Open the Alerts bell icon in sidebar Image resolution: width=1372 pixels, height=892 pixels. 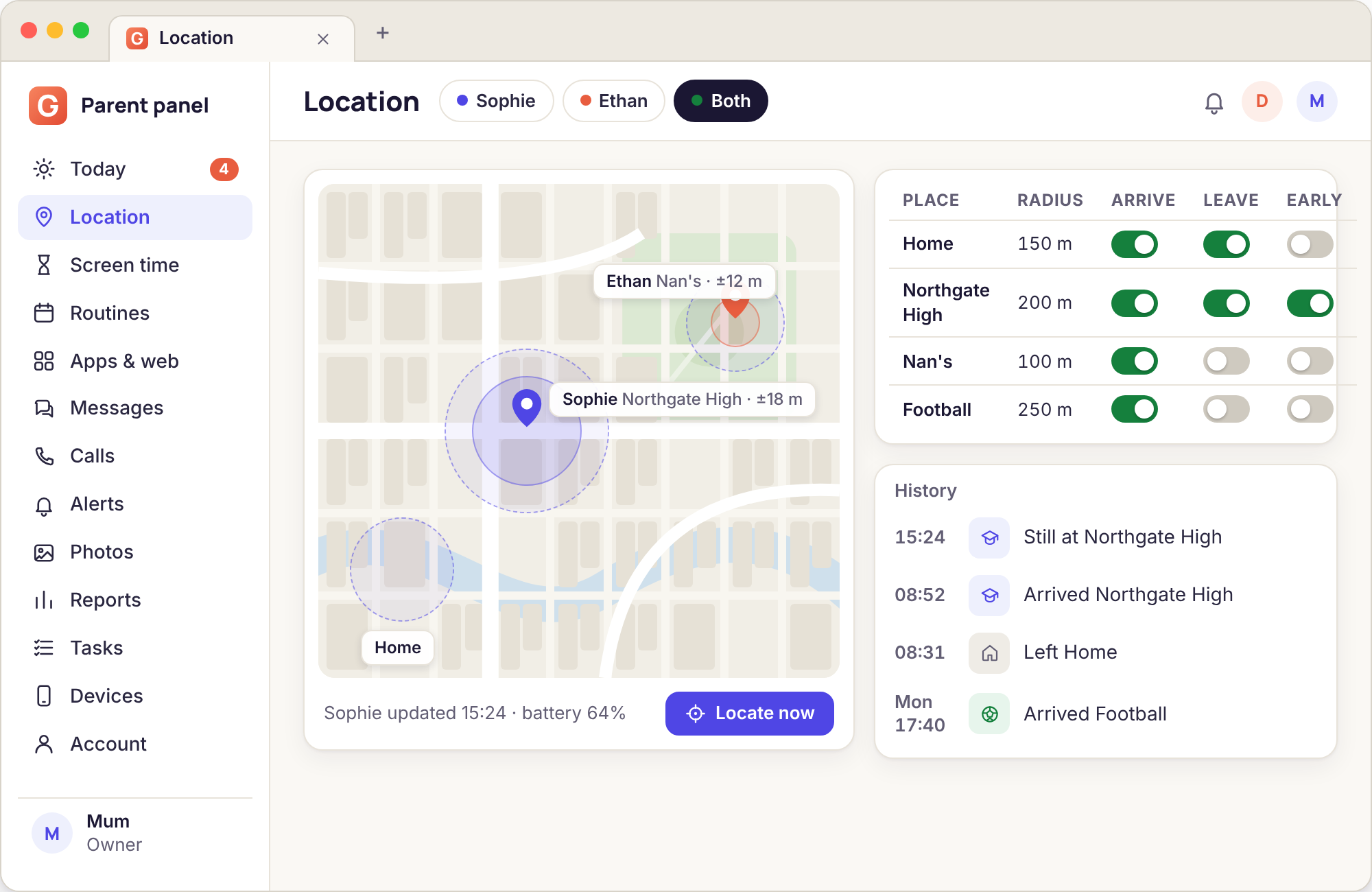[x=44, y=505]
